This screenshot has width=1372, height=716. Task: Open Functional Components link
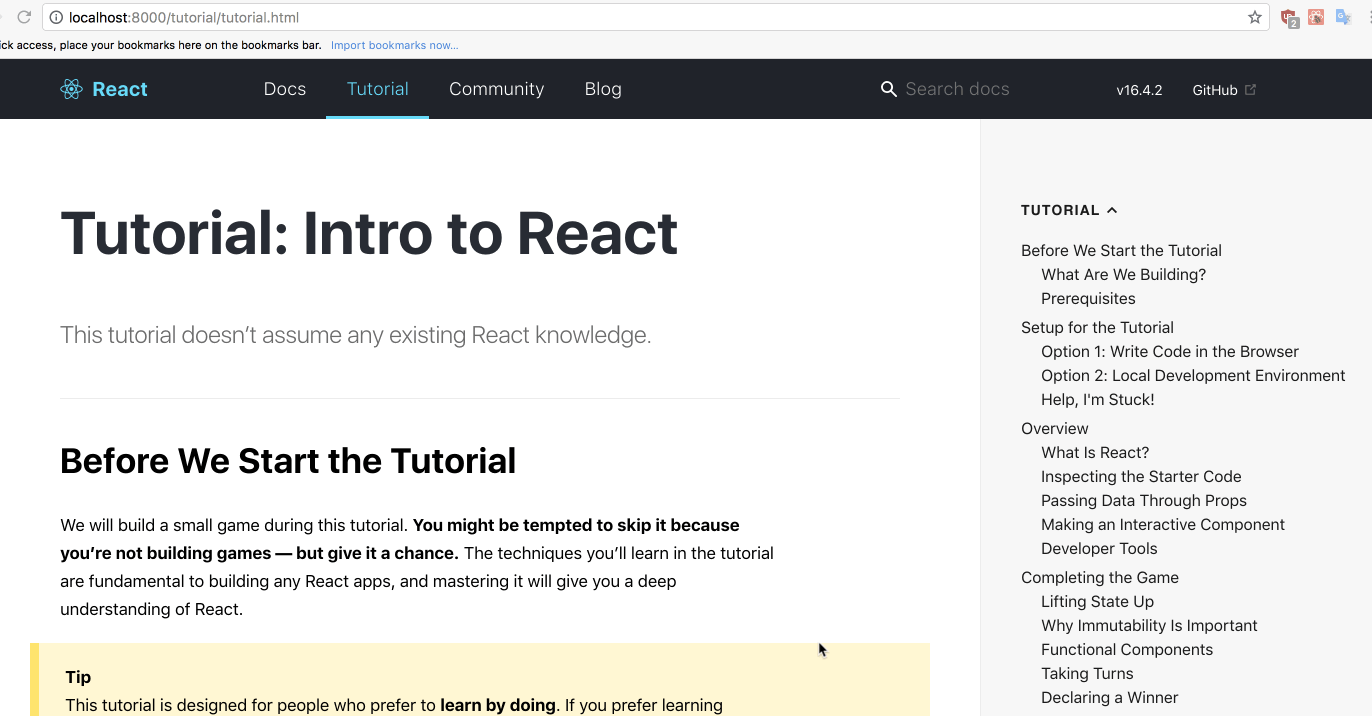(x=1127, y=649)
